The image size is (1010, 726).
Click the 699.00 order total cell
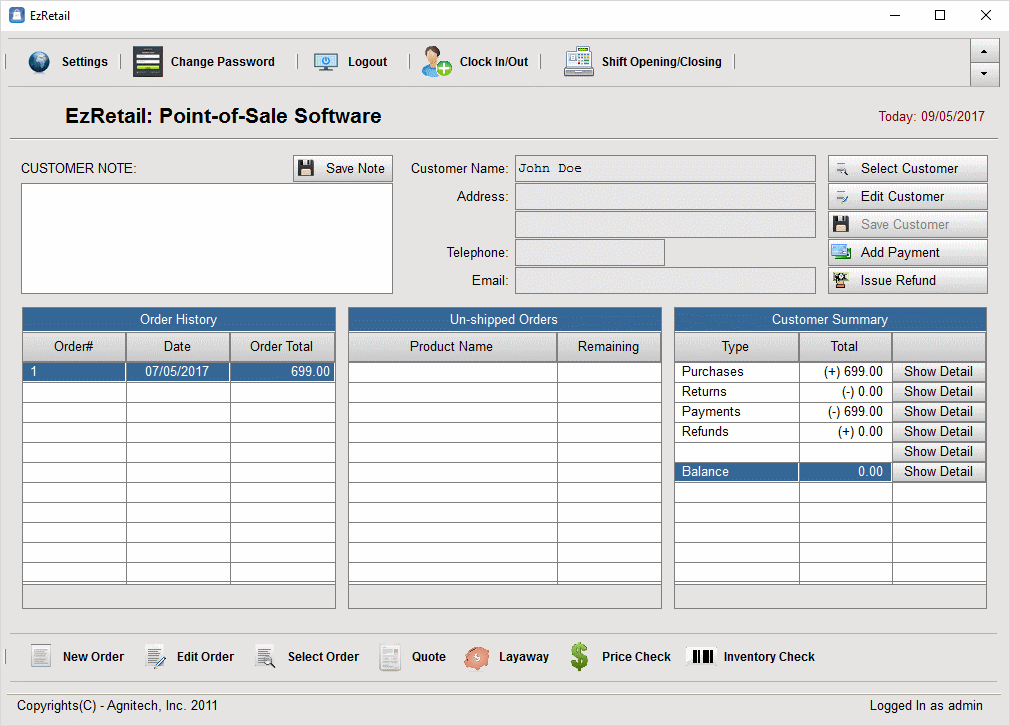(x=282, y=372)
